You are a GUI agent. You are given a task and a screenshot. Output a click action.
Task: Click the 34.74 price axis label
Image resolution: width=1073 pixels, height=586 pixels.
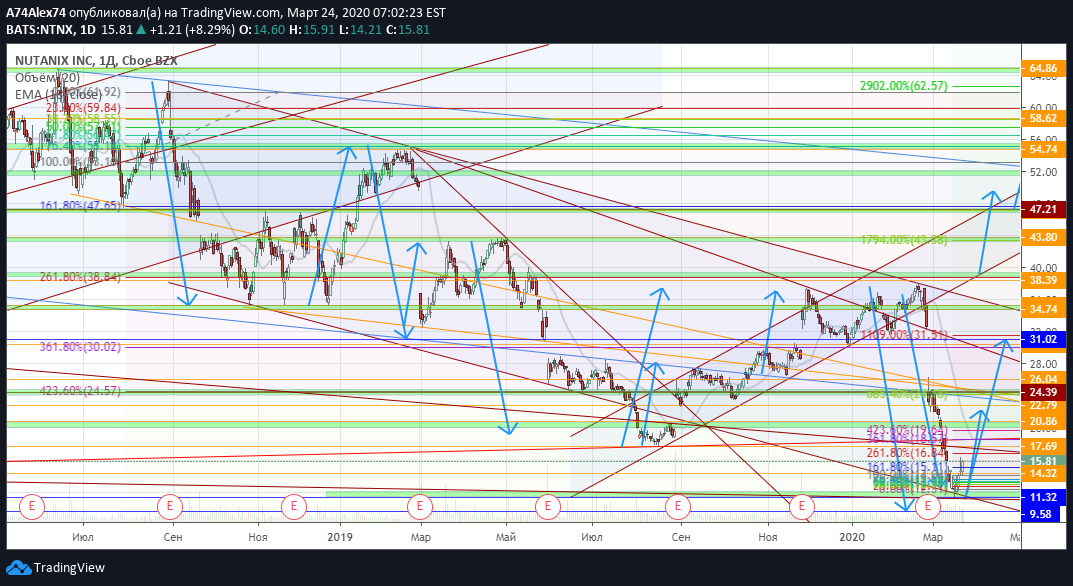click(x=1043, y=309)
